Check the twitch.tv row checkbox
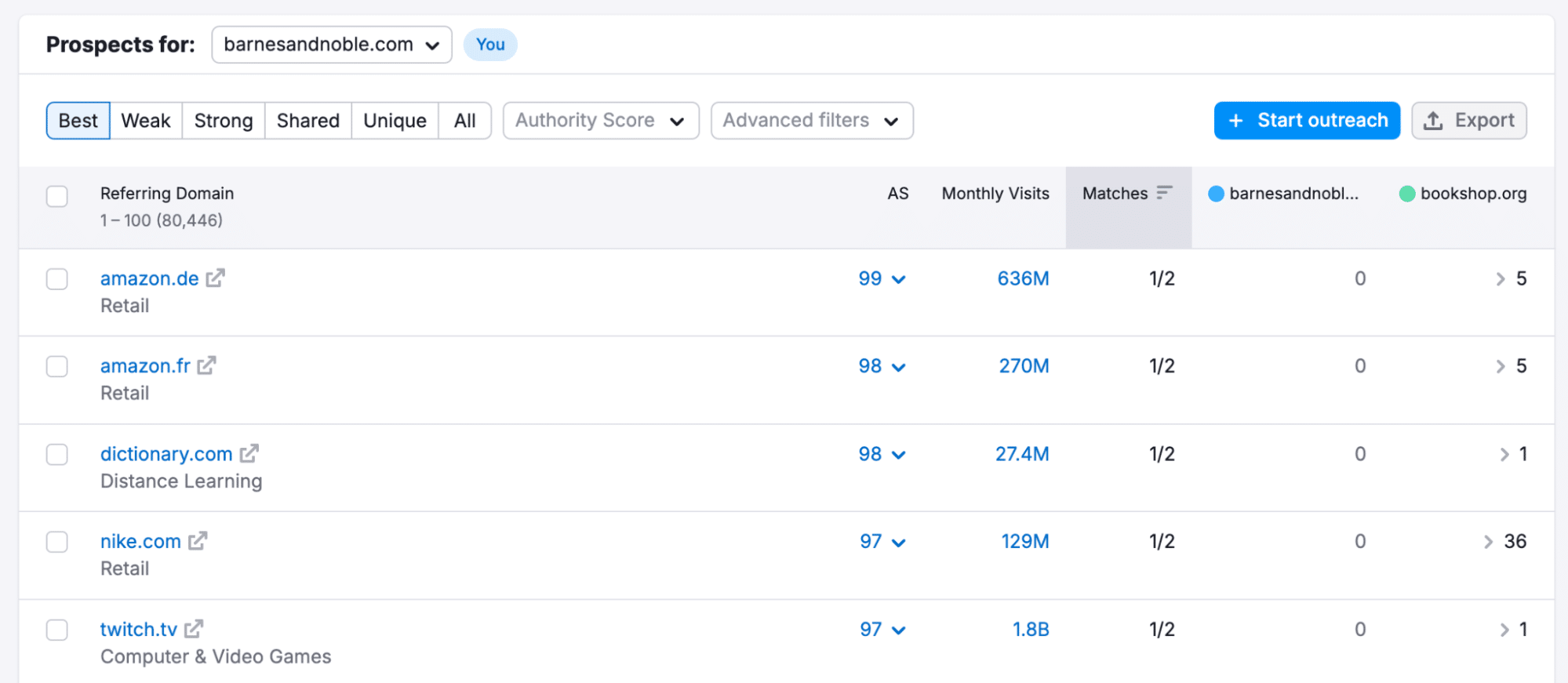Viewport: 1568px width, 683px height. (x=57, y=630)
